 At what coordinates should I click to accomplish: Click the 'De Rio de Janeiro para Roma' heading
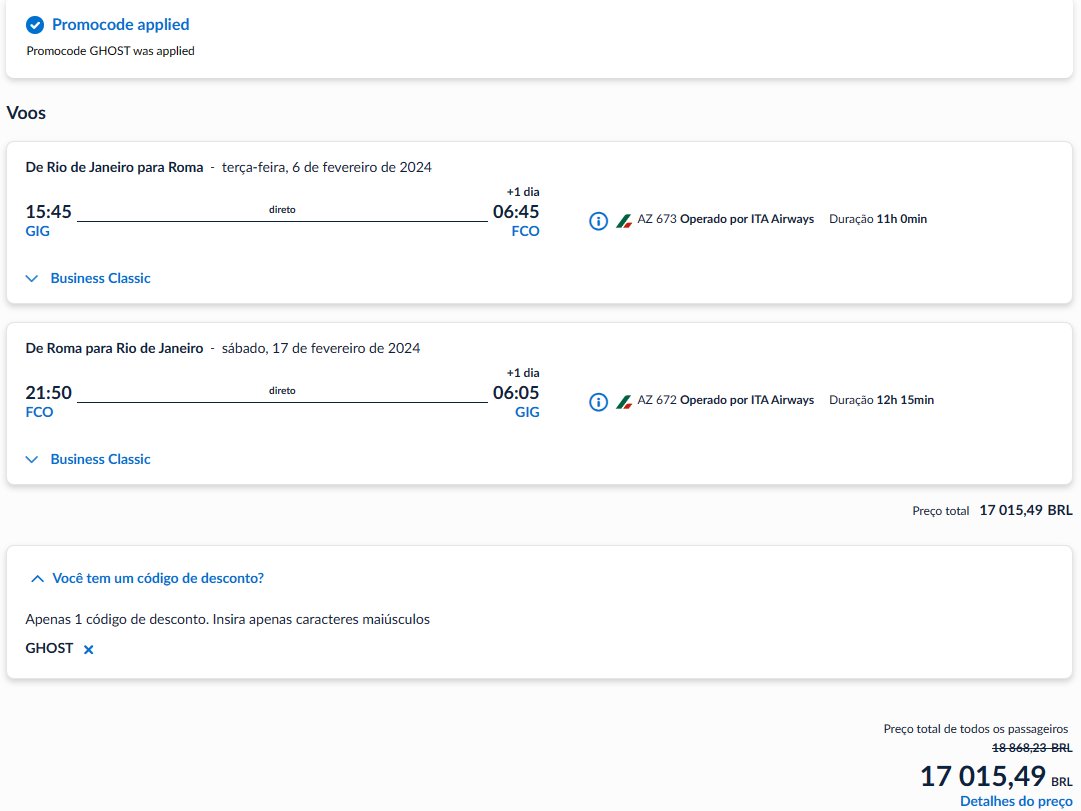tap(114, 167)
